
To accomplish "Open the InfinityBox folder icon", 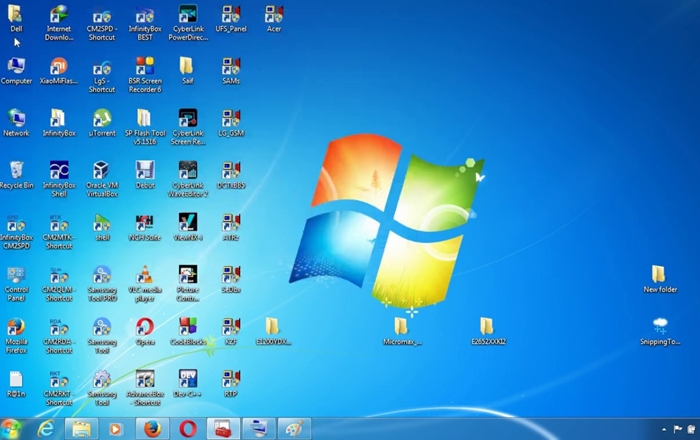I will click(58, 123).
